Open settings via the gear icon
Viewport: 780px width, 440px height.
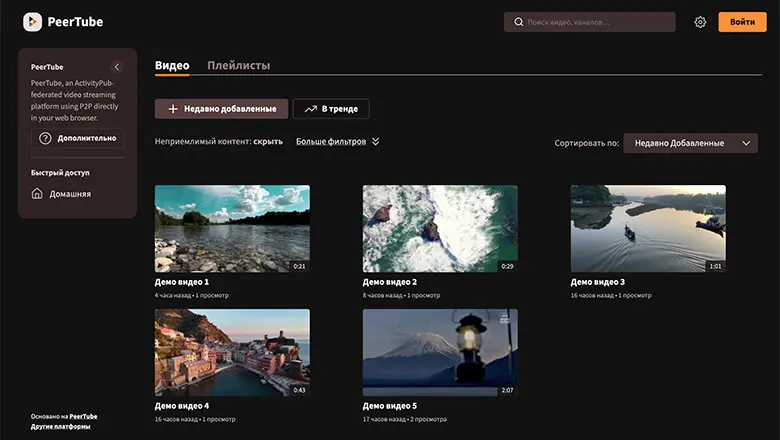700,22
